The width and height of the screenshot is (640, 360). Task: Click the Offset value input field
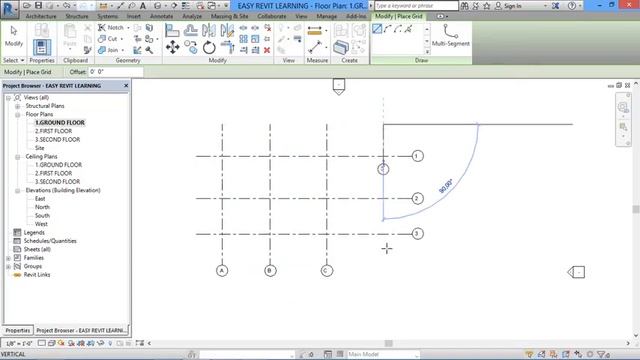[116, 72]
